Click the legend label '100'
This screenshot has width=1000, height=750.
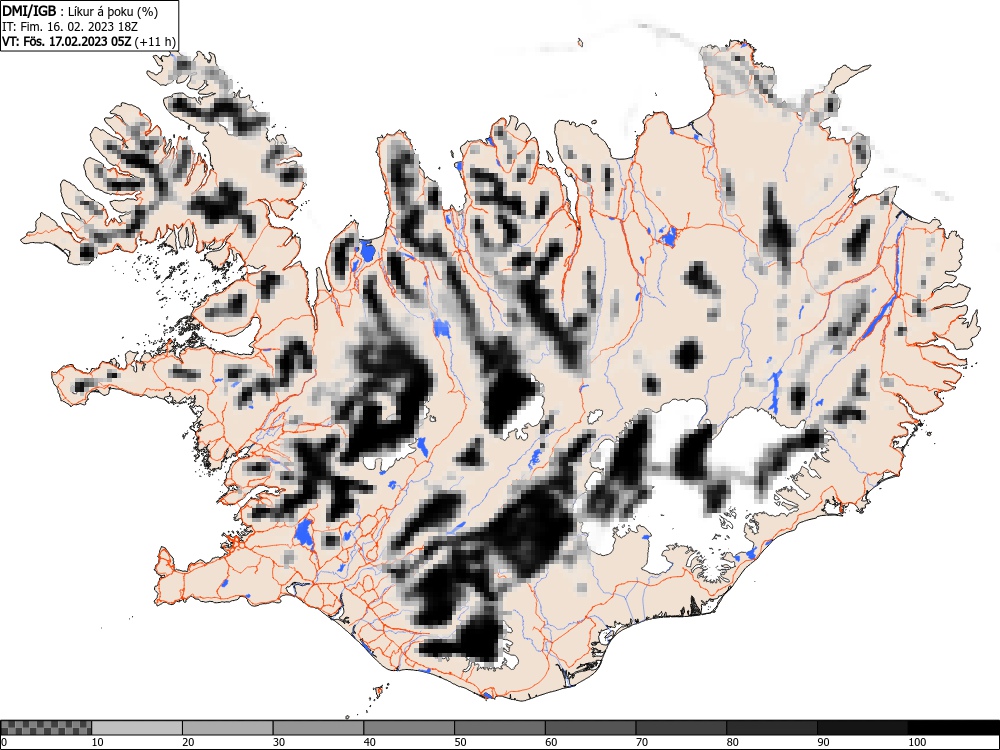[916, 742]
